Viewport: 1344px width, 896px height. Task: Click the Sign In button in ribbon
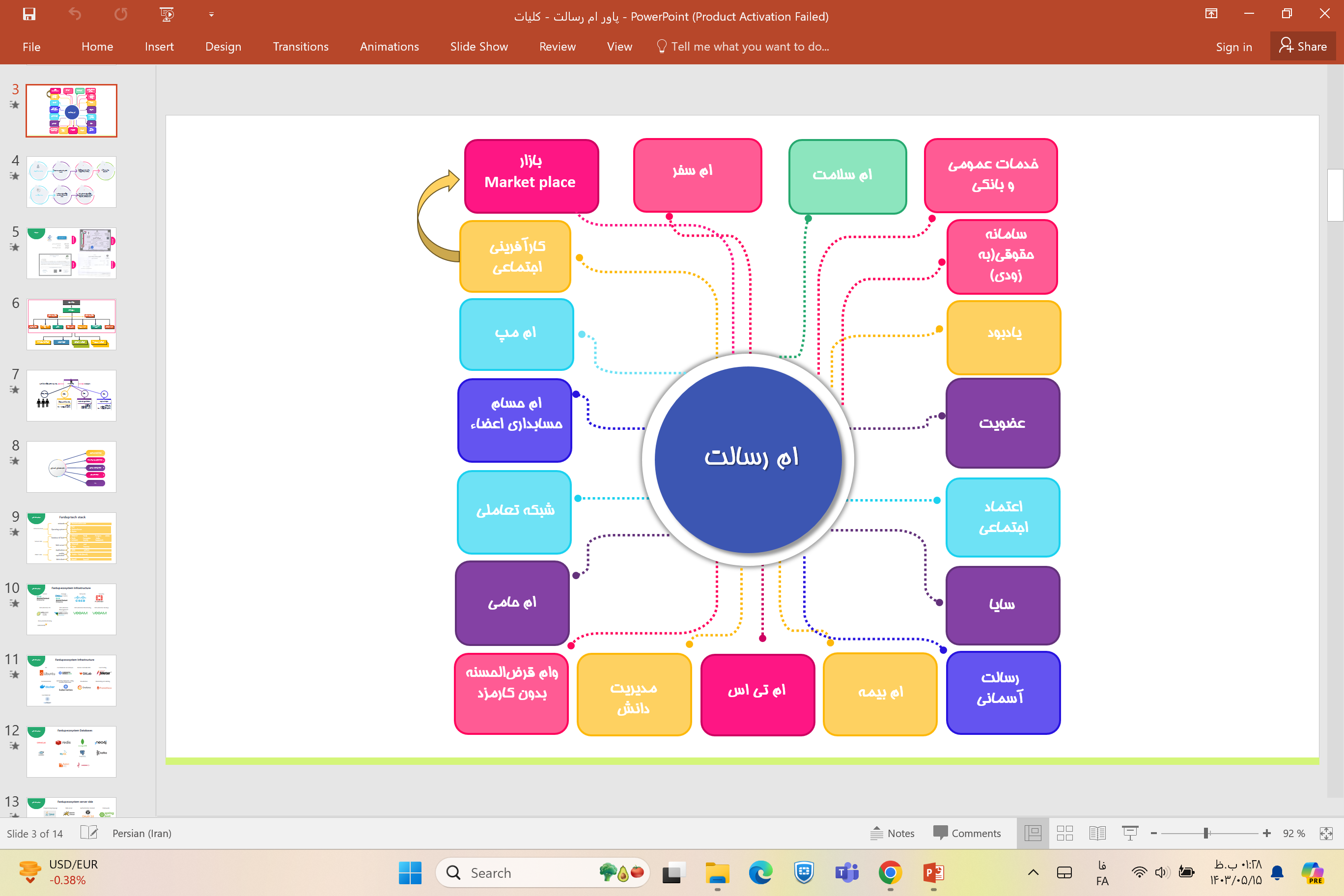tap(1232, 47)
